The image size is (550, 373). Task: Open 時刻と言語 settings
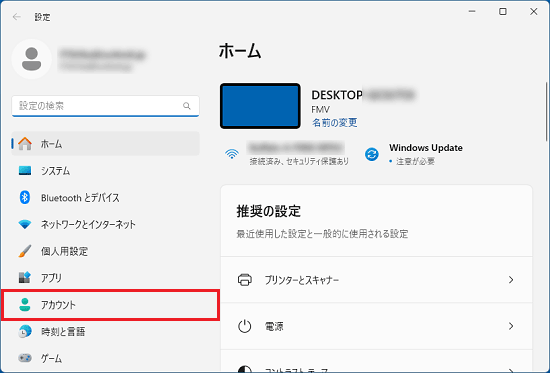pos(106,331)
